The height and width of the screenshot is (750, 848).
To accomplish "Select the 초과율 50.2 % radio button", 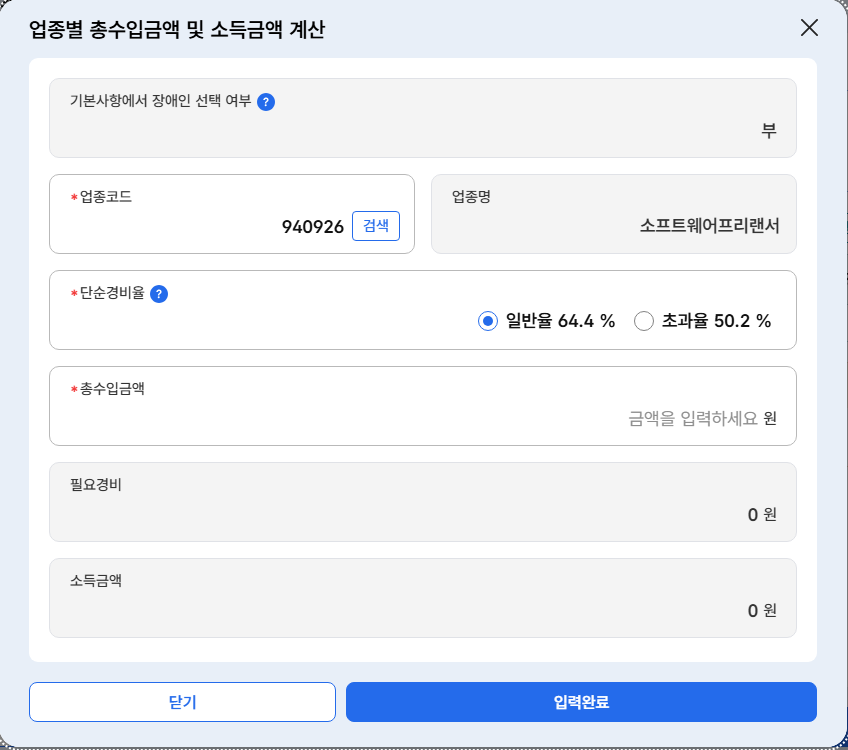I will 644,321.
